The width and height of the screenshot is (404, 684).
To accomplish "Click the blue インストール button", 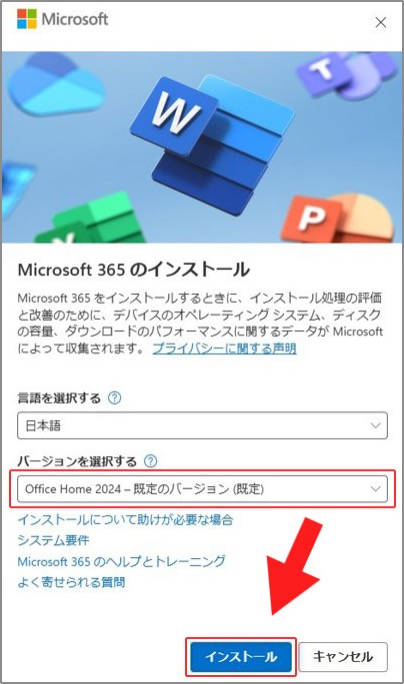I will [241, 657].
